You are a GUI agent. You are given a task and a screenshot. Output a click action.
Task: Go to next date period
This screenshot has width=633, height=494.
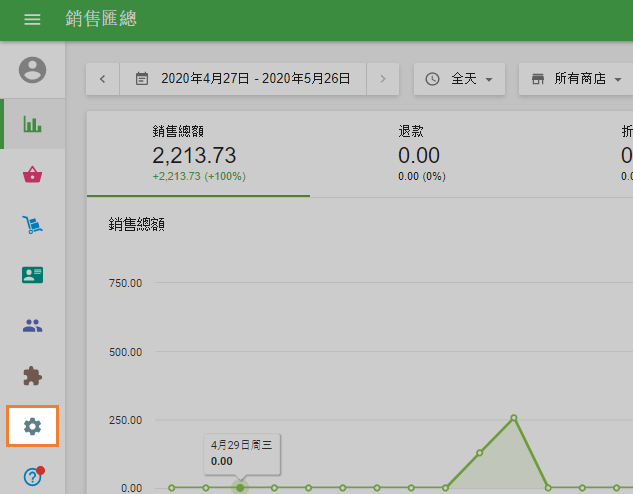coord(382,79)
